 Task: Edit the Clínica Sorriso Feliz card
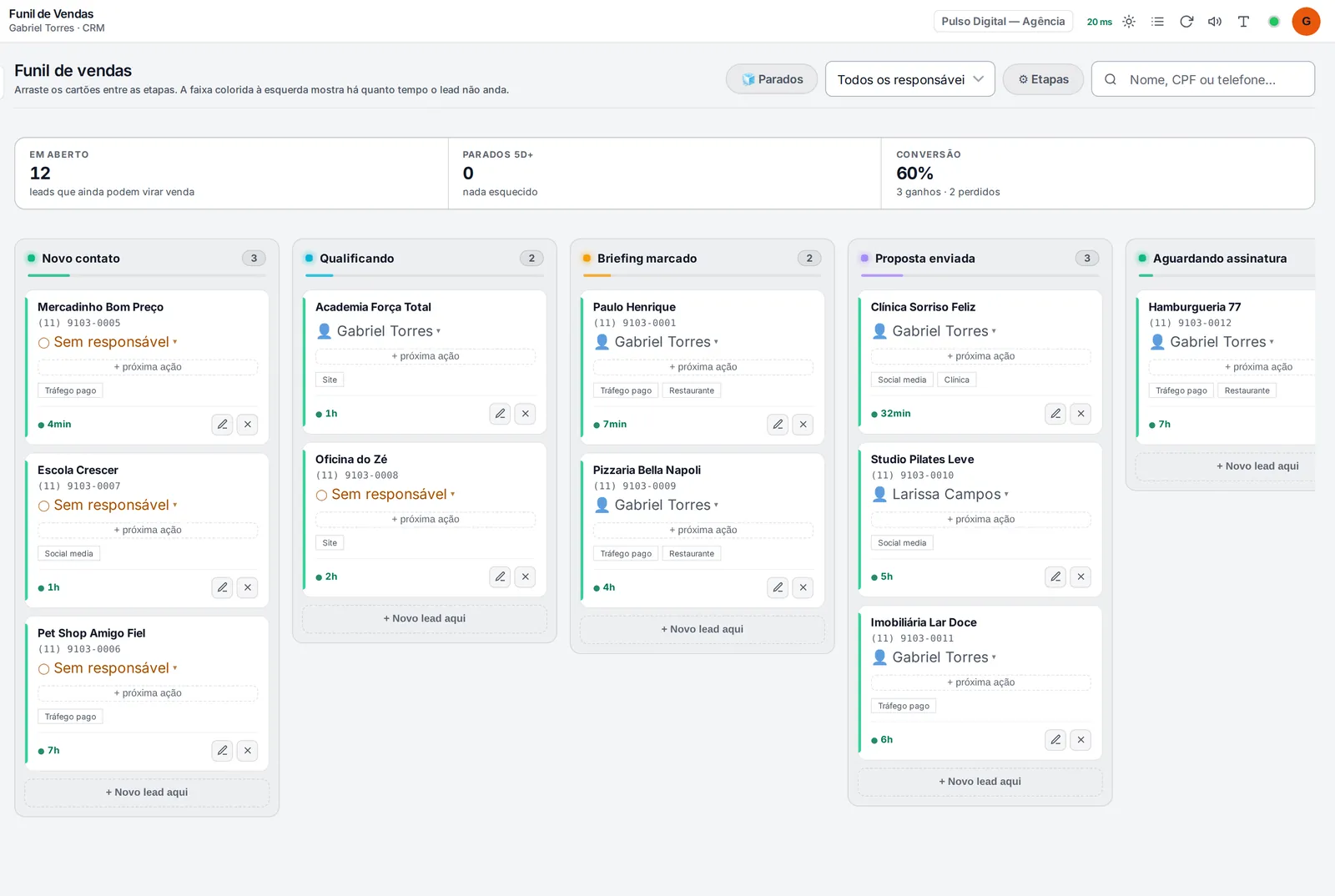[1055, 414]
